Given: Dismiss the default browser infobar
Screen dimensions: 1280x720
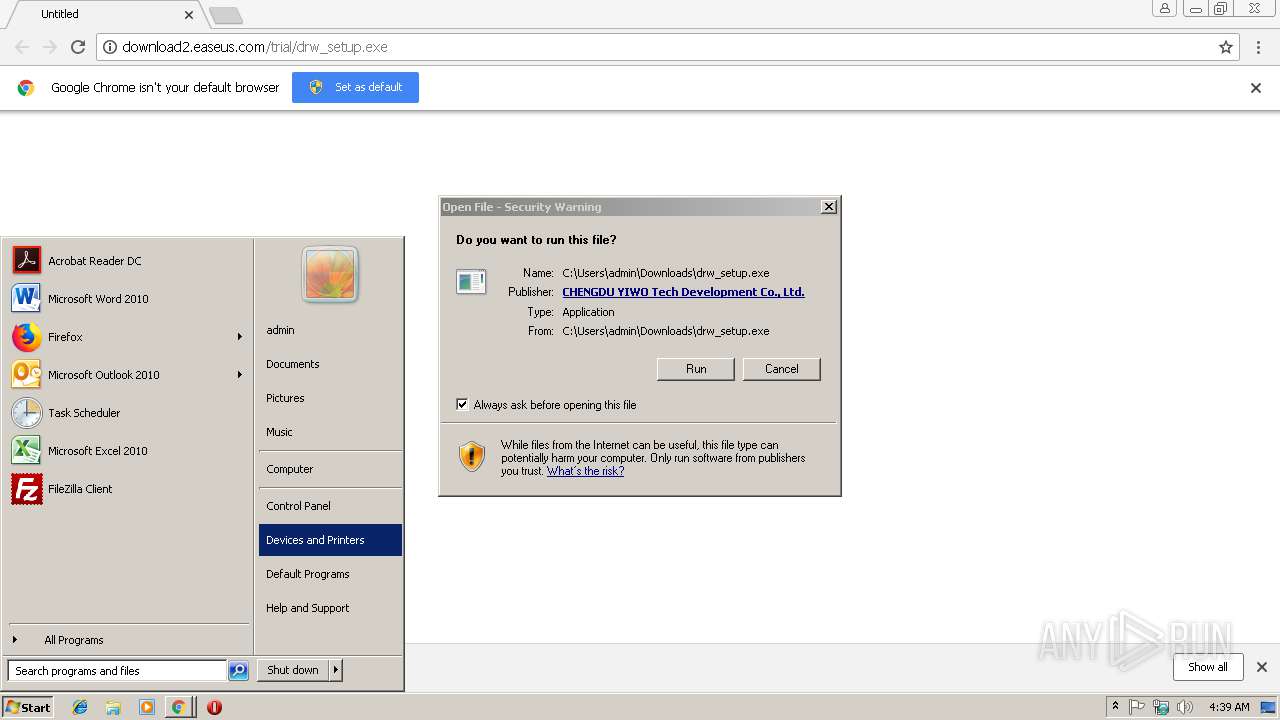Looking at the screenshot, I should coord(1256,88).
